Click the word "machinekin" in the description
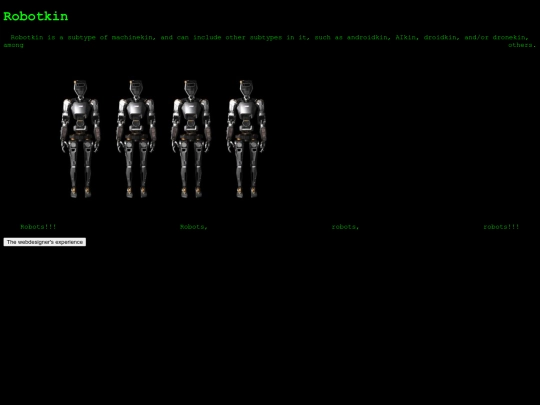 133,38
